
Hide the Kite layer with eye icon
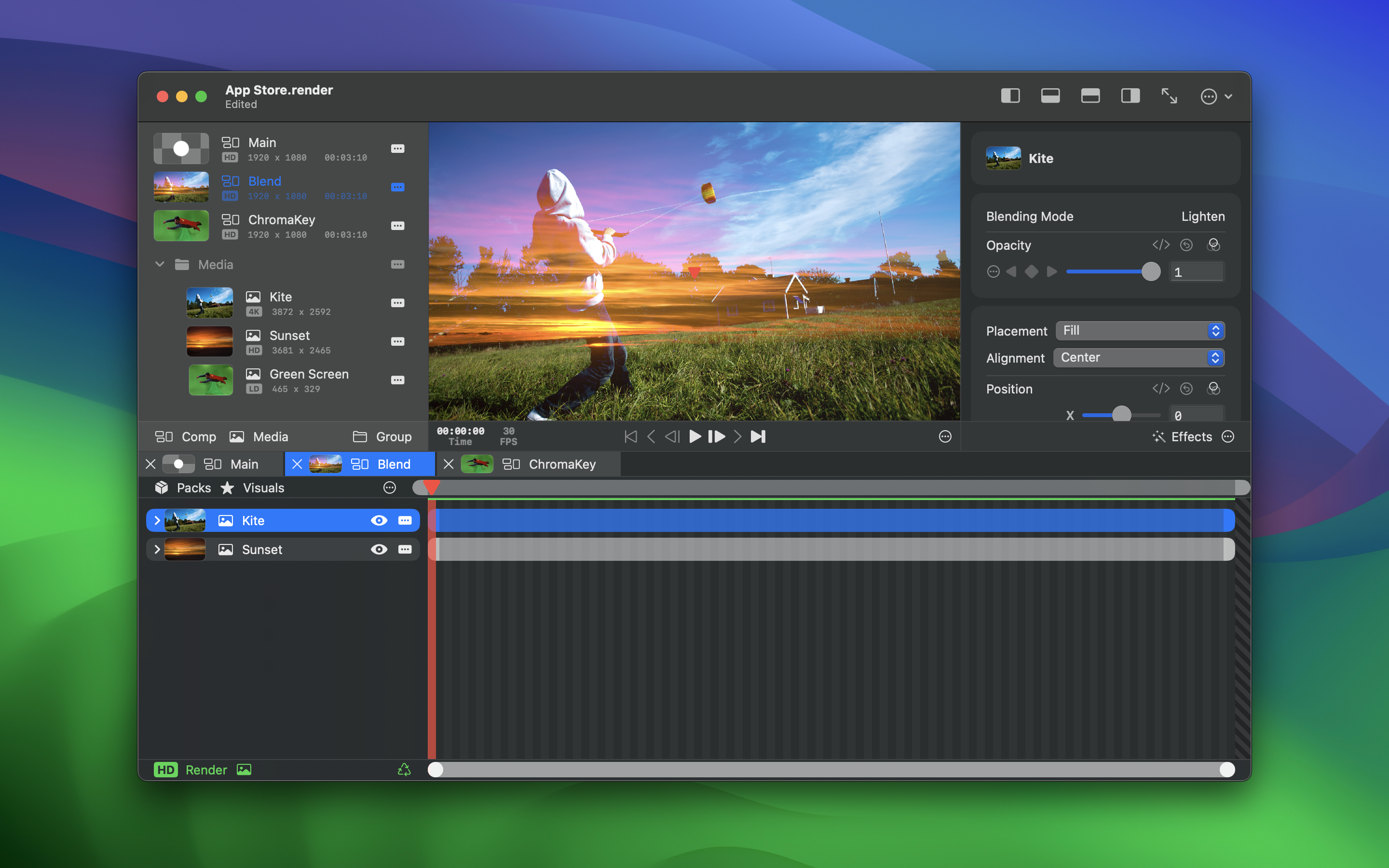379,521
